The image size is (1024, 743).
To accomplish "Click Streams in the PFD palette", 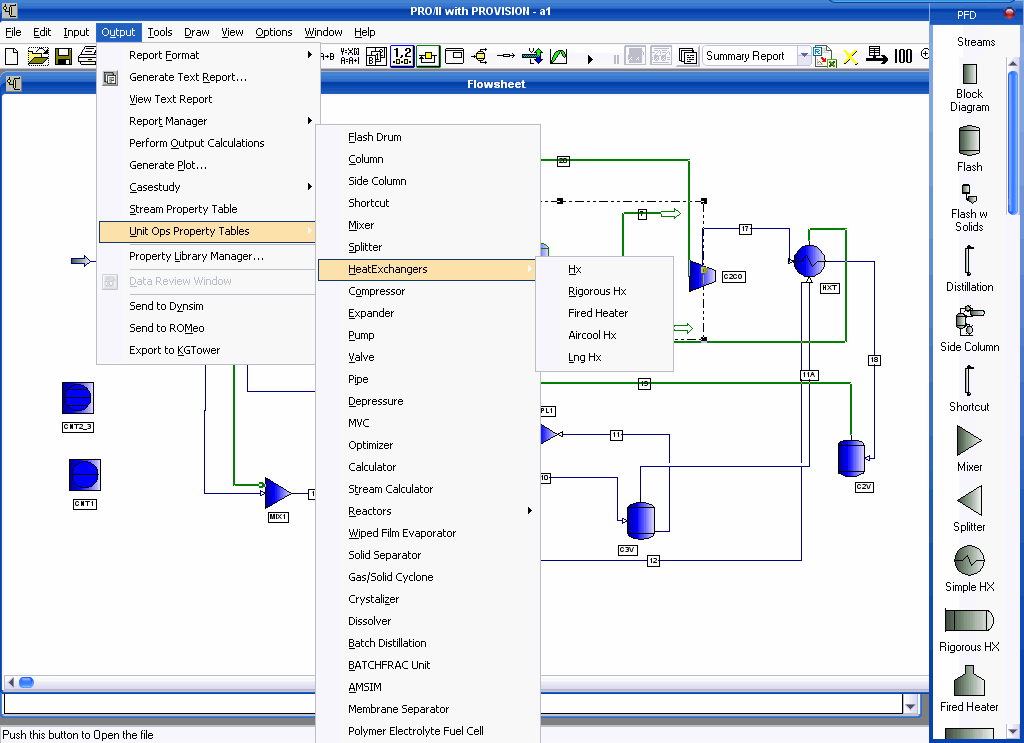I will 976,42.
